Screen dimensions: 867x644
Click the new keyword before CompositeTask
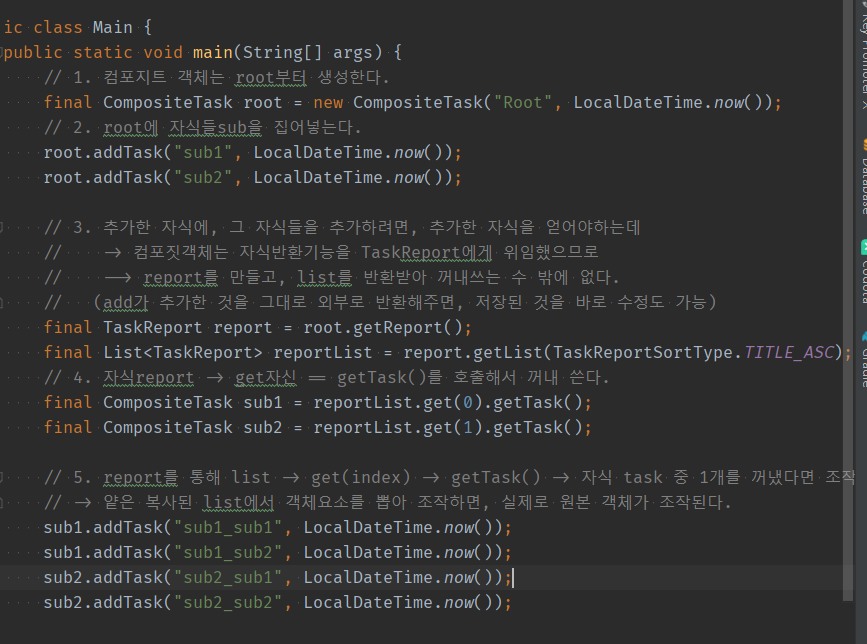328,103
